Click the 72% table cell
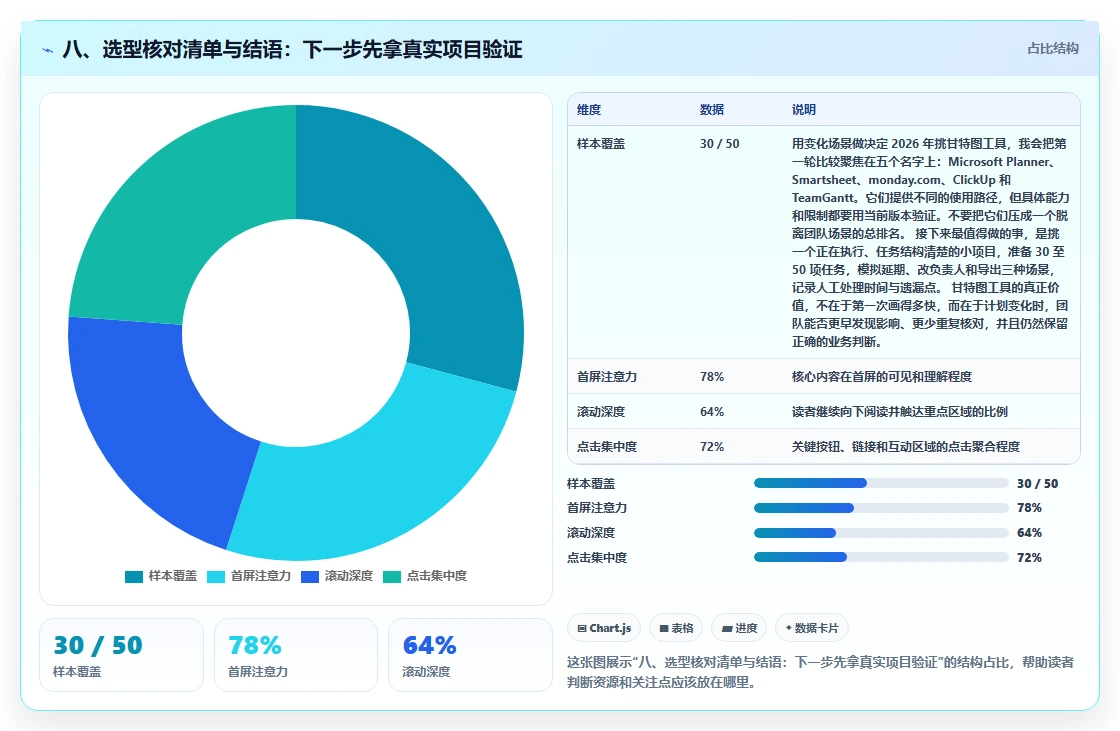1120x731 pixels. click(711, 447)
